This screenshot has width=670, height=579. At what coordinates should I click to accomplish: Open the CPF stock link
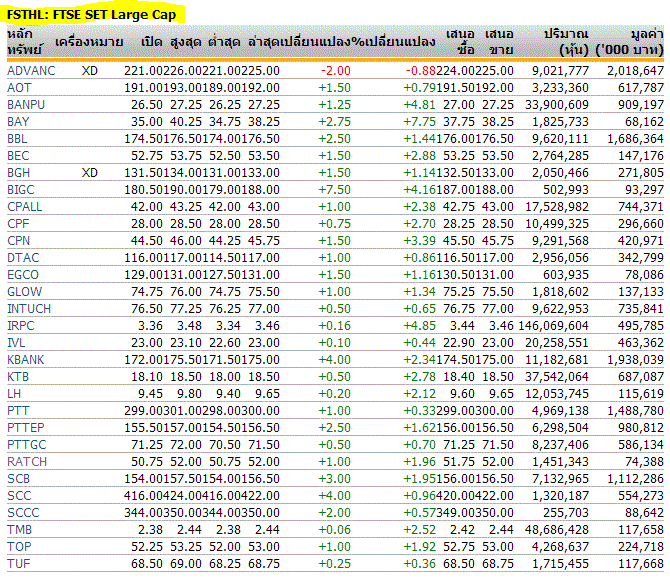pyautogui.click(x=18, y=224)
